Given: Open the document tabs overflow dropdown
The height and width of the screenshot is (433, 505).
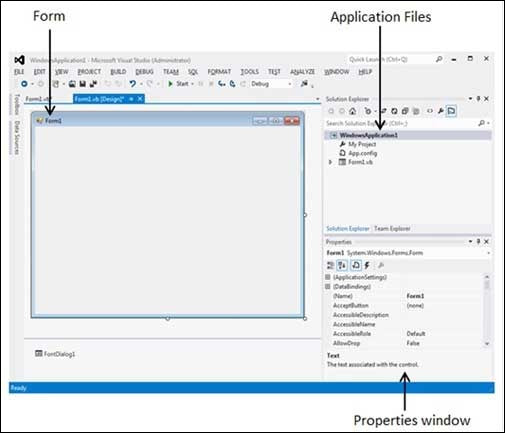Looking at the screenshot, I should (317, 99).
